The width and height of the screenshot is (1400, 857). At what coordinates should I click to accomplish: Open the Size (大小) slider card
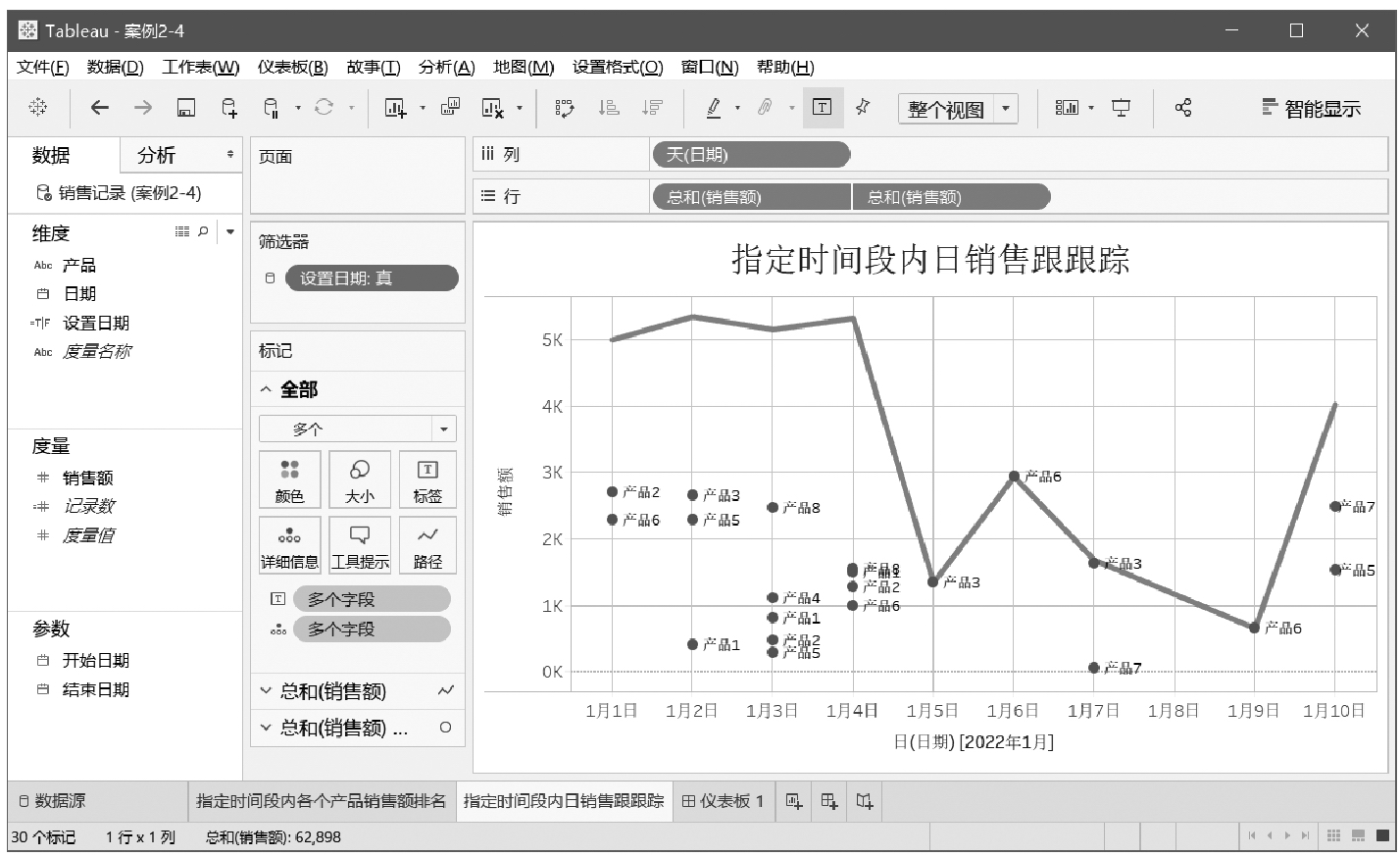tap(359, 480)
